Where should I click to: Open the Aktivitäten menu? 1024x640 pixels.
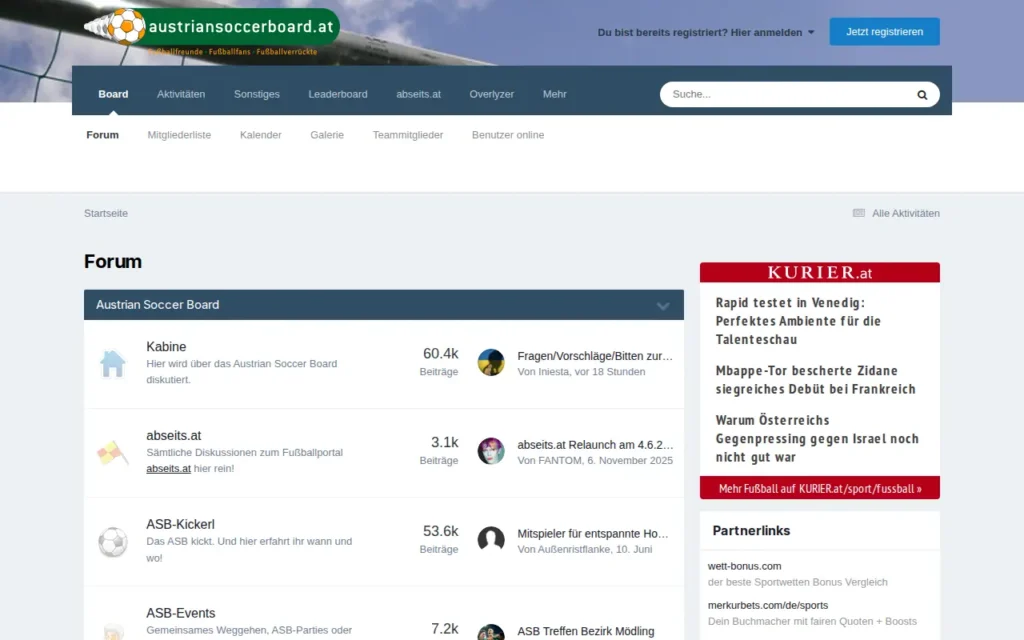click(181, 94)
